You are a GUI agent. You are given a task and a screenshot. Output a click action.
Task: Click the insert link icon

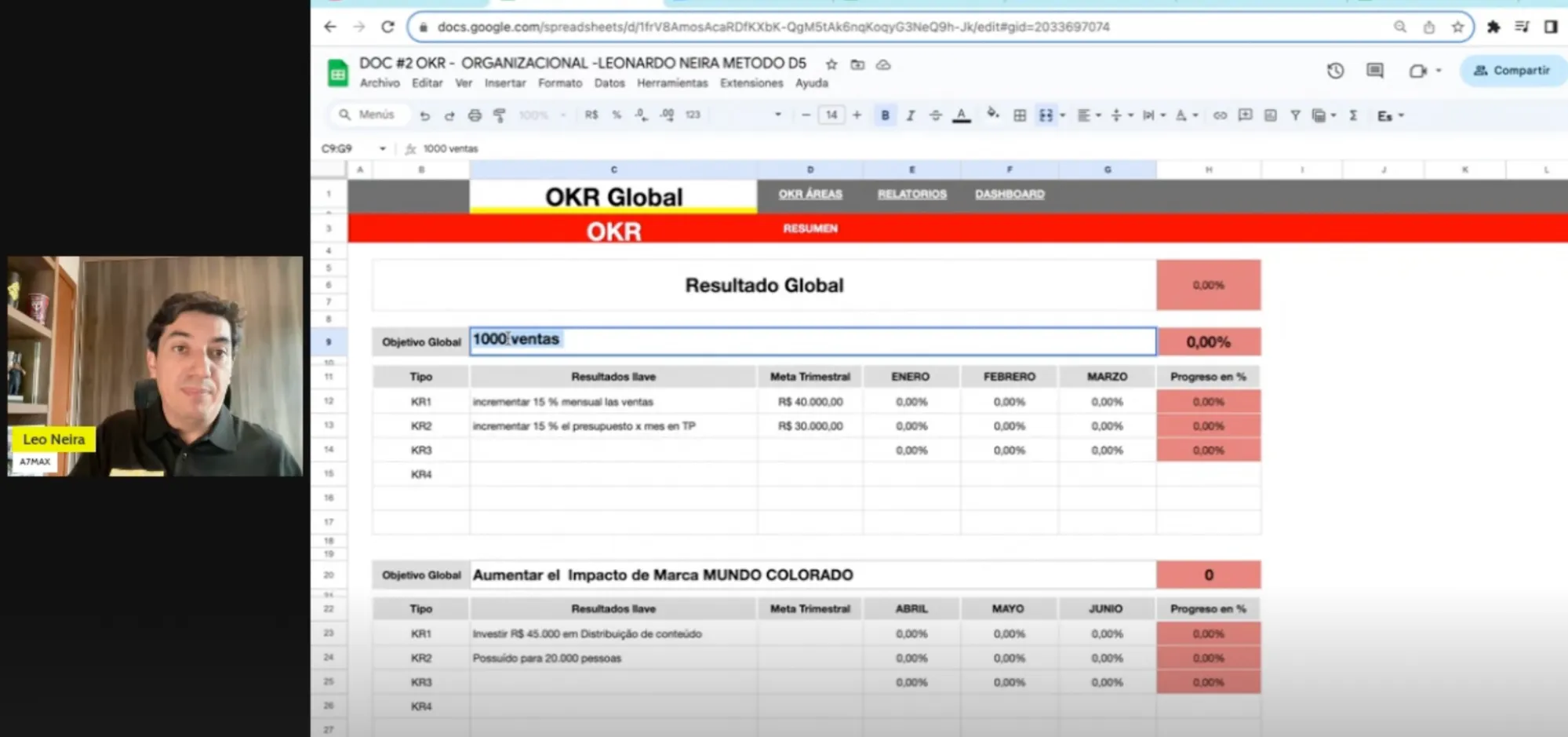1220,115
